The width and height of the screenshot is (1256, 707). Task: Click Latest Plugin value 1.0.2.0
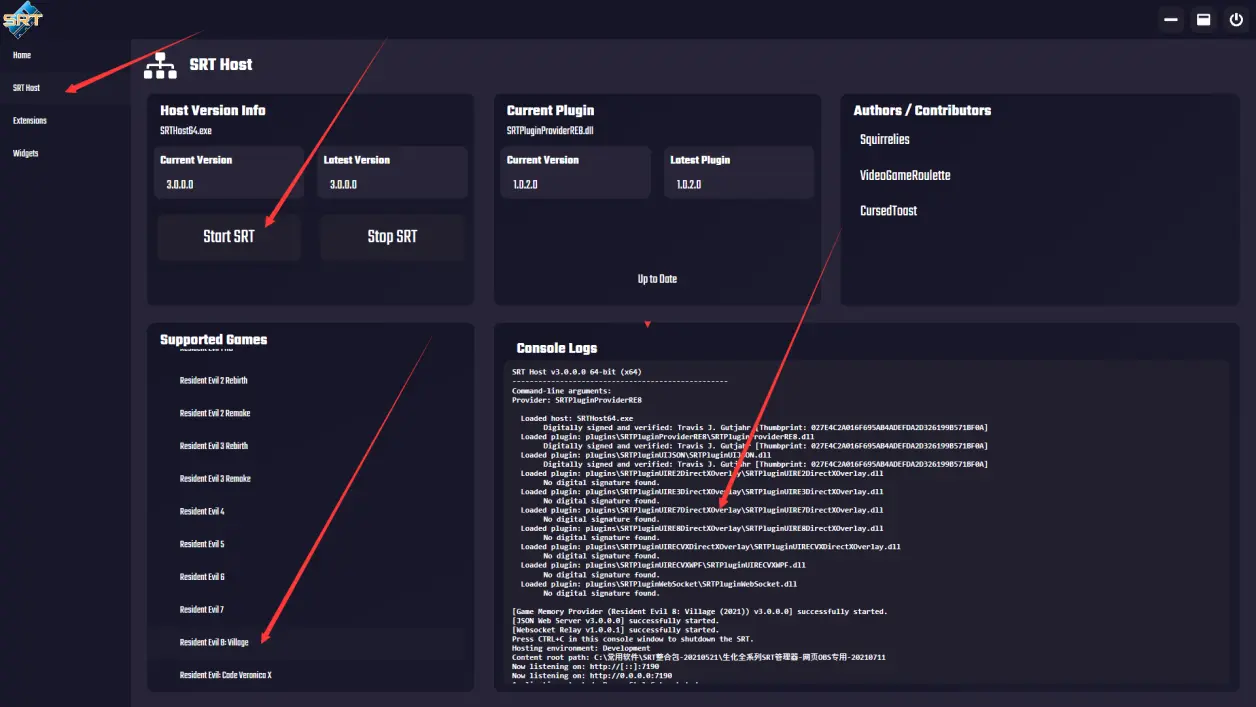point(688,185)
